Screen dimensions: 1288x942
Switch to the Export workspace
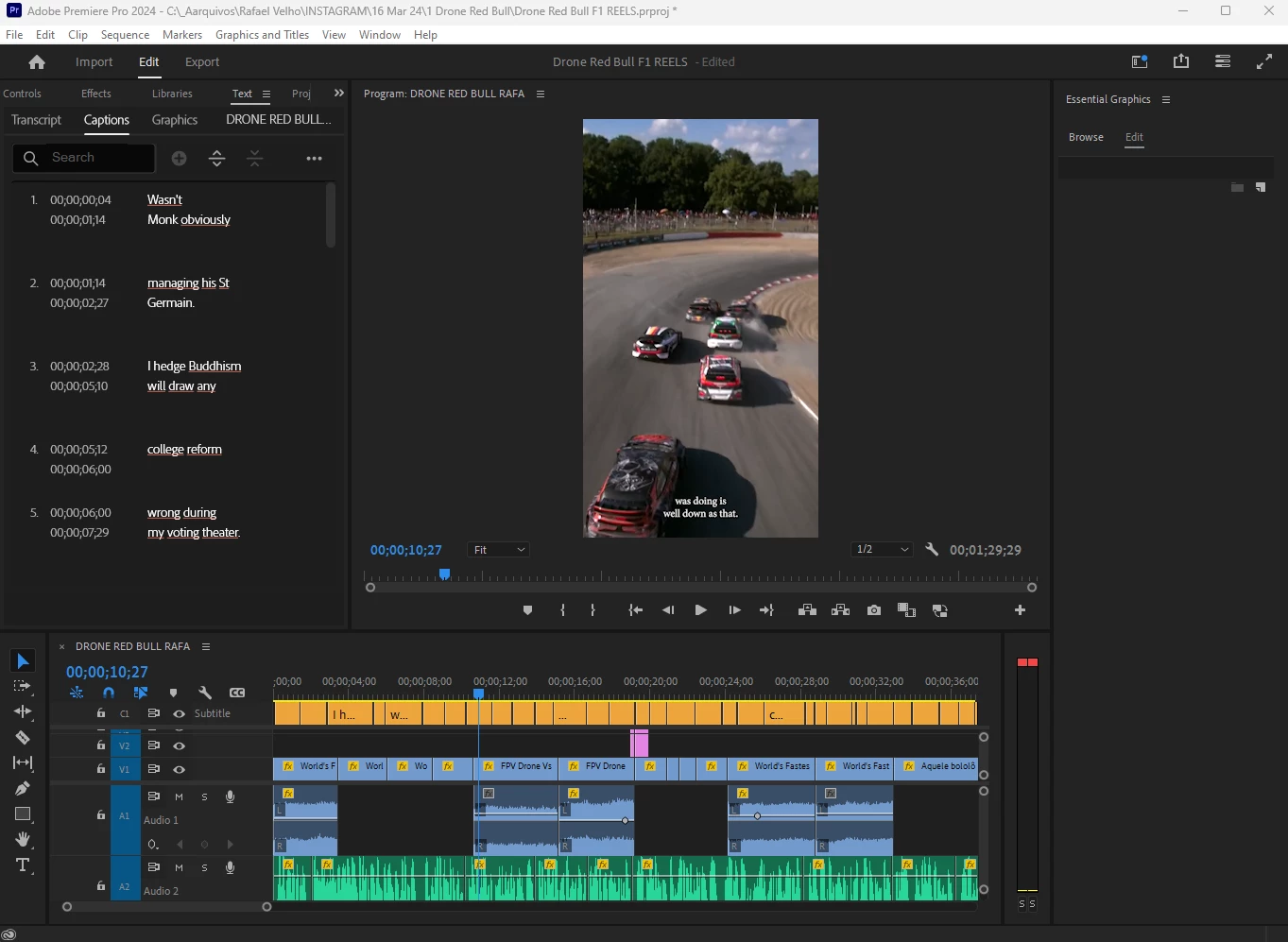[202, 61]
